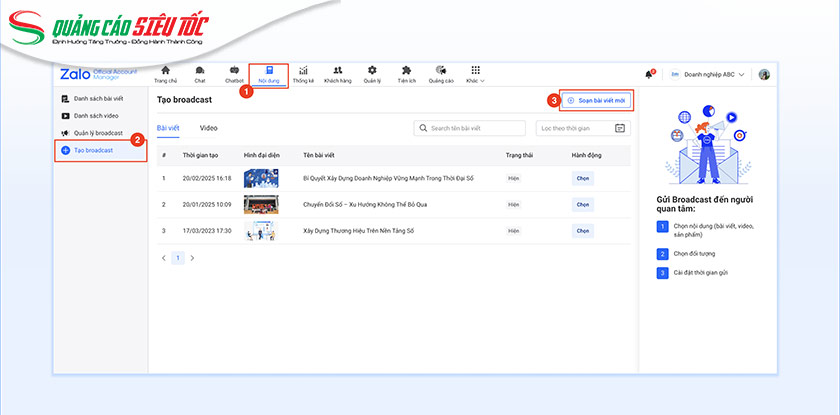This screenshot has height=415, width=840.
Task: Go to next page with right arrow
Action: (192, 257)
